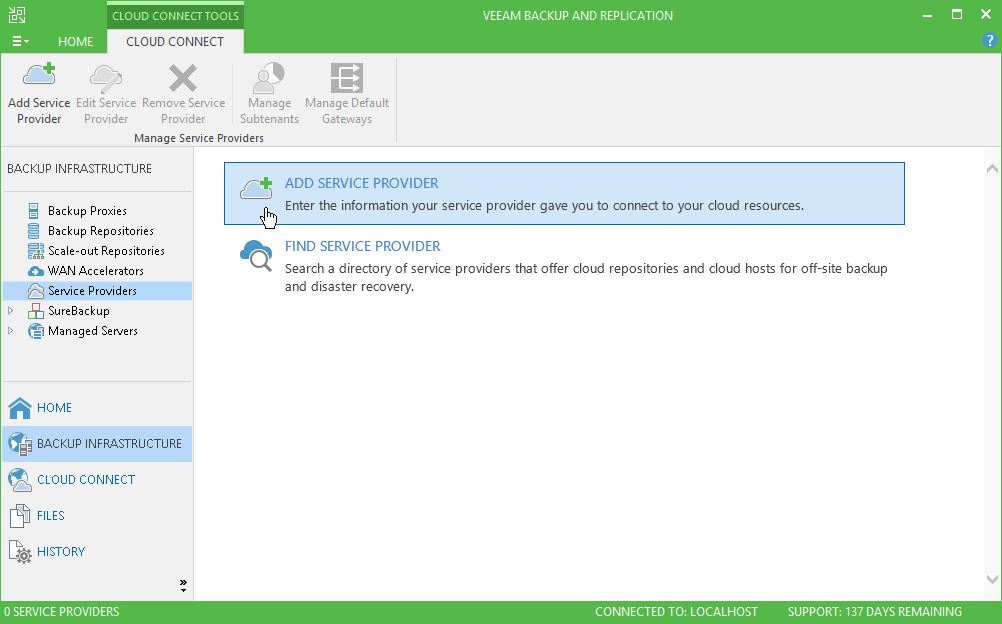Image resolution: width=1002 pixels, height=624 pixels.
Task: Select Scale-out Repositories tree label
Action: tap(106, 251)
